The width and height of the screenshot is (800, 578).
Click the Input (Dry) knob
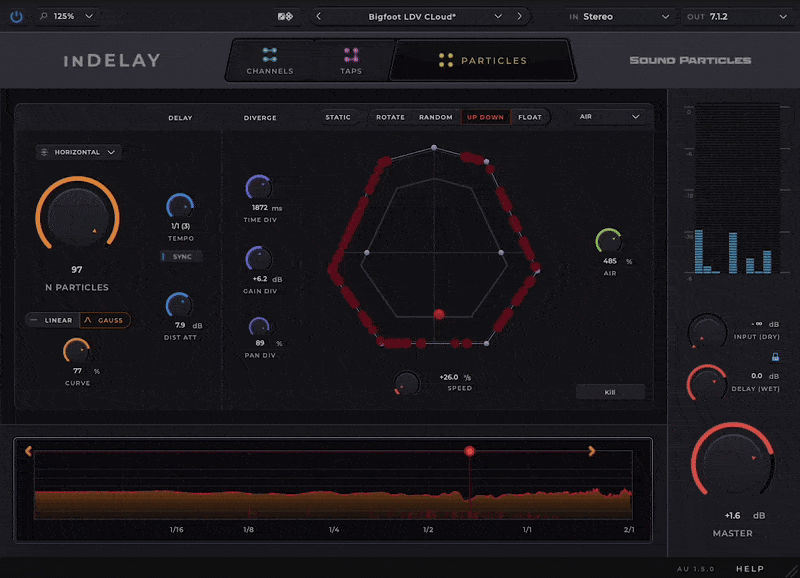click(x=707, y=332)
